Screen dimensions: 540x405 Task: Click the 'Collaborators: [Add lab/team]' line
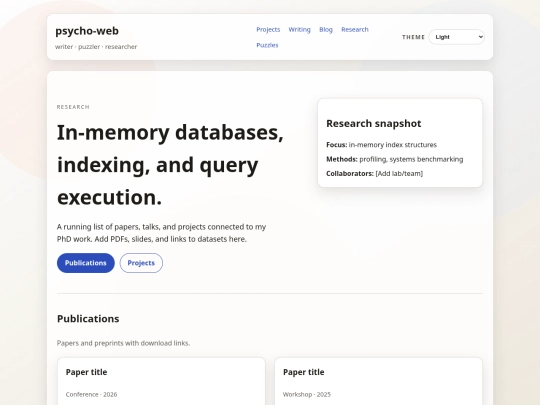pyautogui.click(x=374, y=174)
